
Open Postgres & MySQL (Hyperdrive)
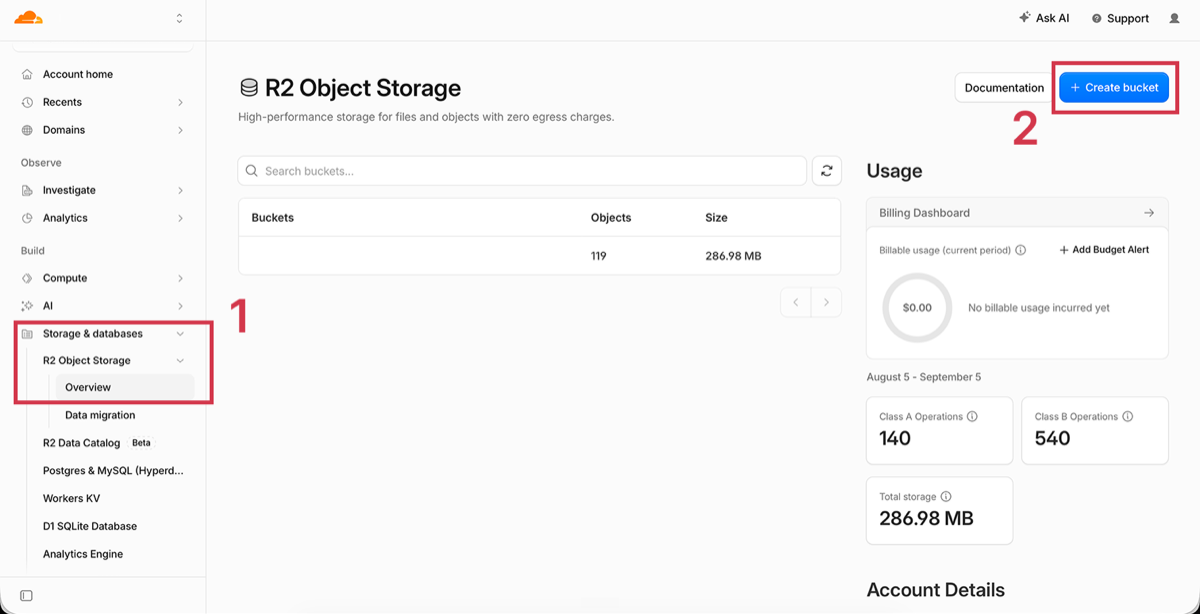[114, 470]
